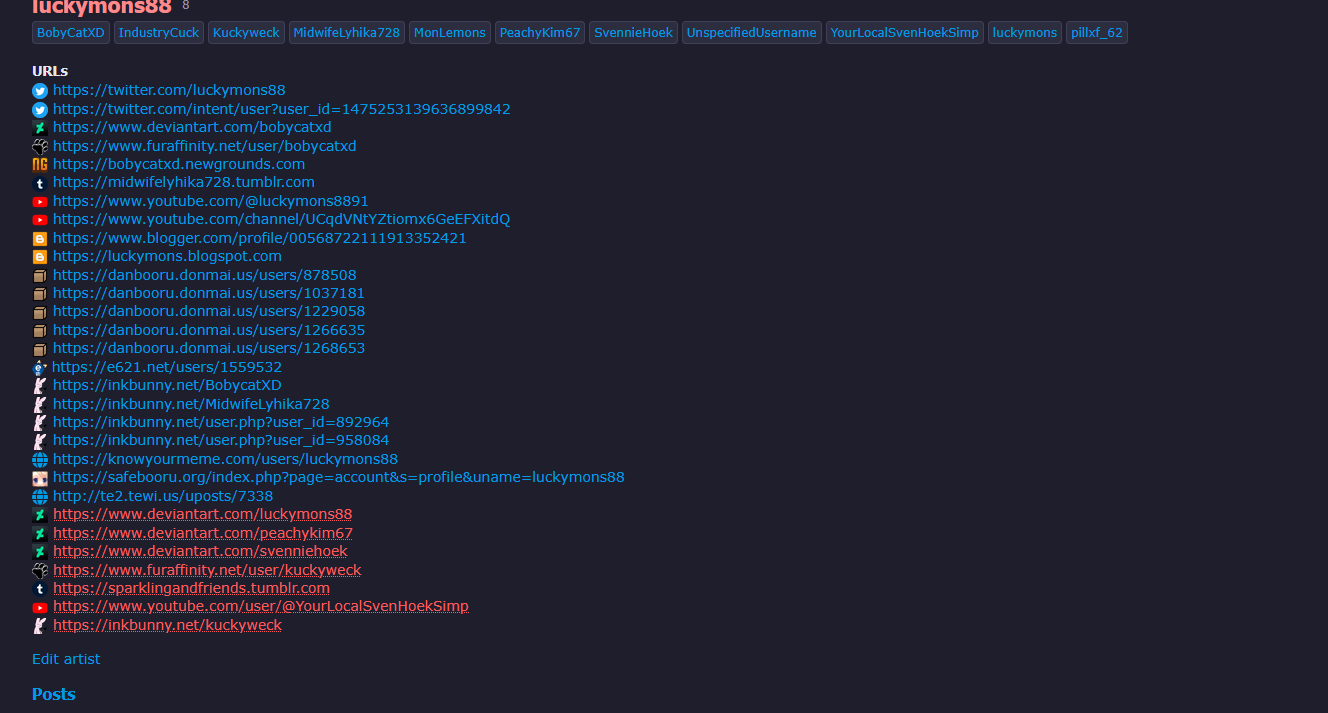Image resolution: width=1328 pixels, height=713 pixels.
Task: Click the Twitter icon beside twitter.com/luckymons88
Action: tap(40, 91)
